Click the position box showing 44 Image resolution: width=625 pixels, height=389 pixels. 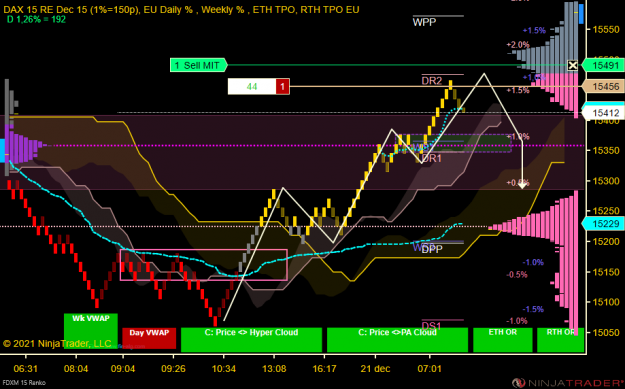point(252,86)
